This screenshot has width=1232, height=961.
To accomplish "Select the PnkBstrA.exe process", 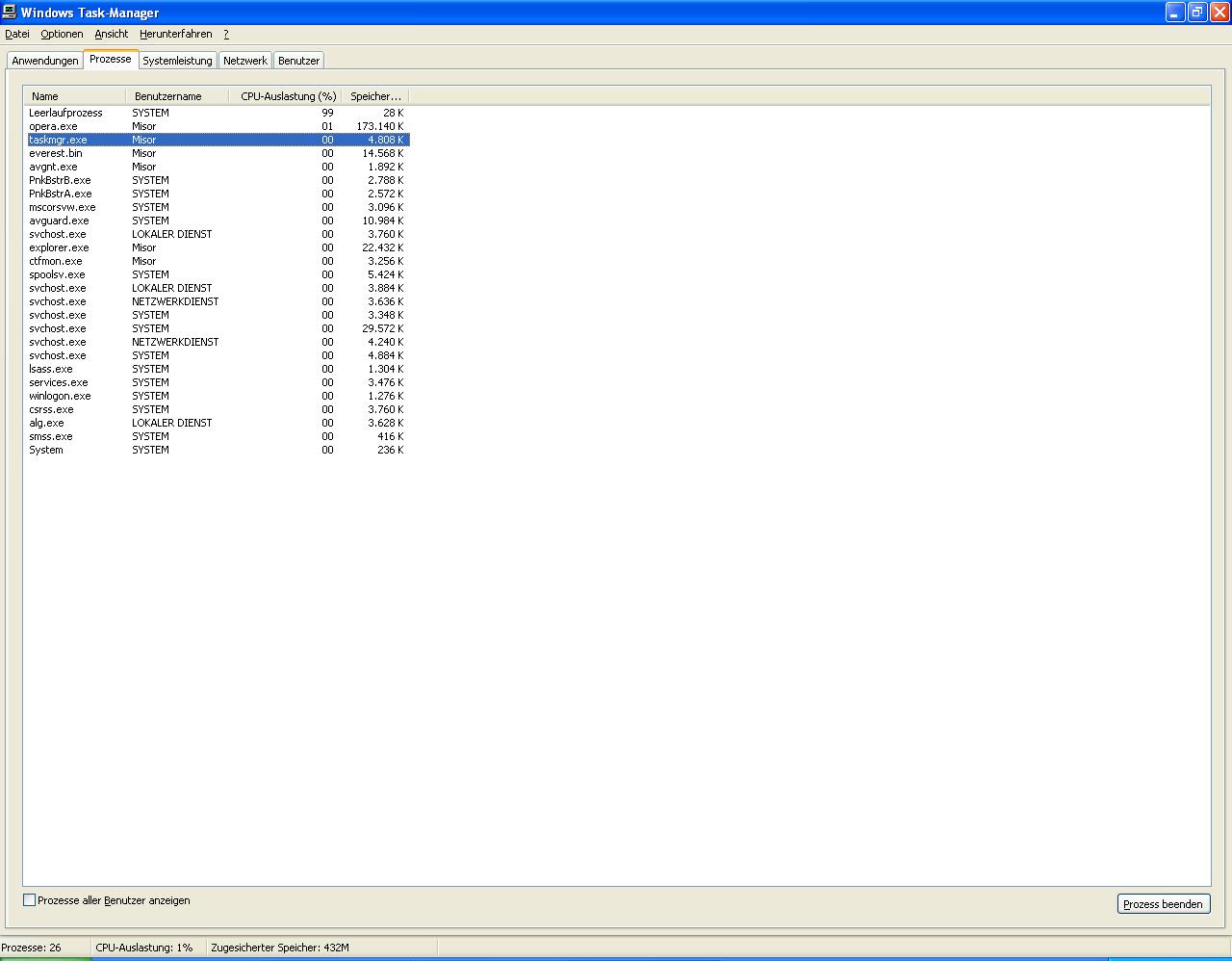I will (x=218, y=194).
